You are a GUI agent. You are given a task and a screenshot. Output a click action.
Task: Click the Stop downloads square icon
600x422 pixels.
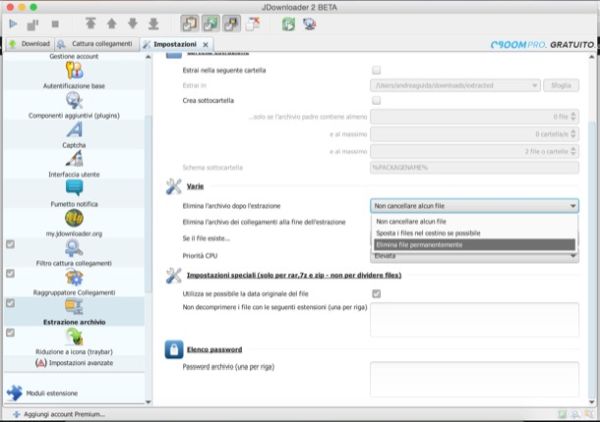(x=54, y=21)
